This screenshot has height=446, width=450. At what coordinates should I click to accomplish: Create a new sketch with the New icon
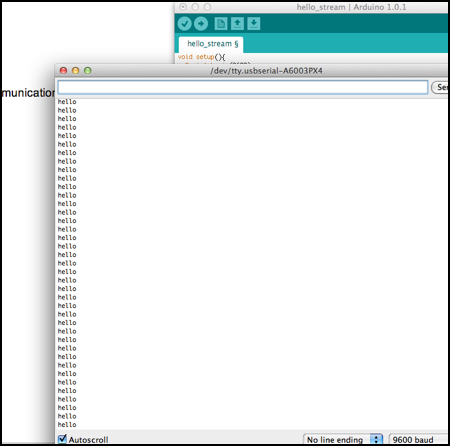pos(221,24)
